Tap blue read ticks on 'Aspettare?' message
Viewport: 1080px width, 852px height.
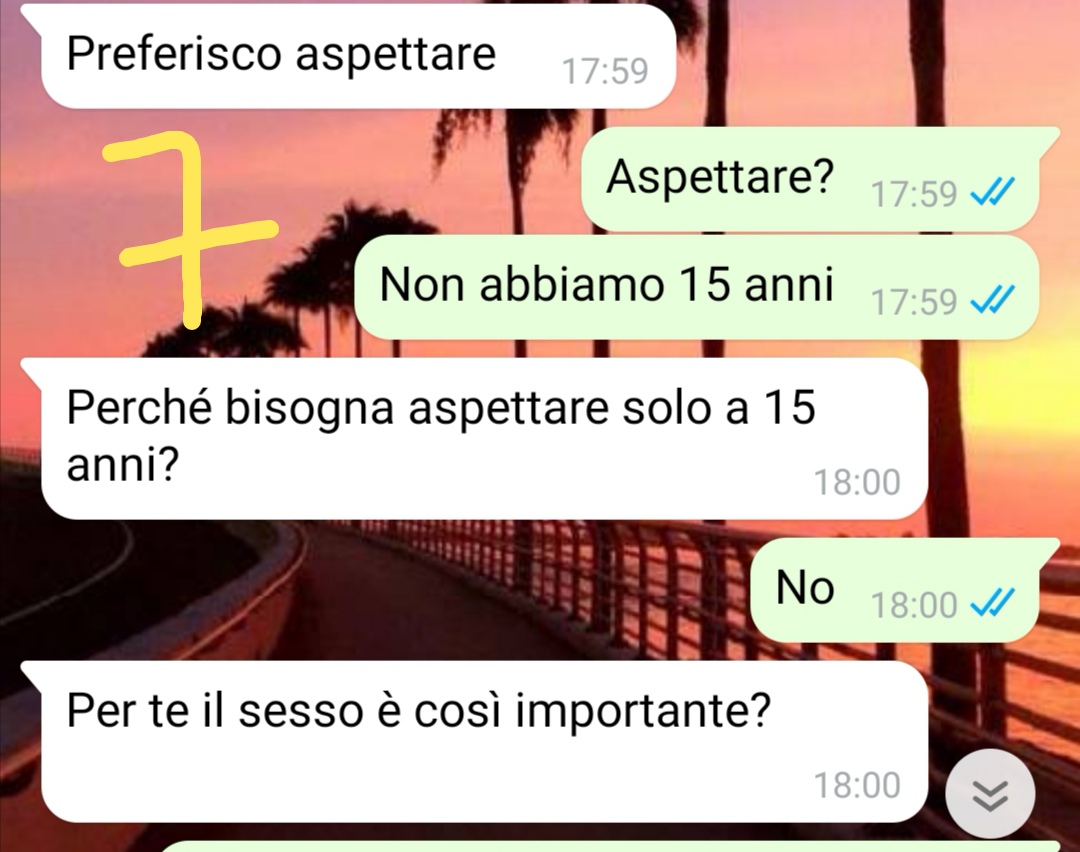pyautogui.click(x=993, y=192)
